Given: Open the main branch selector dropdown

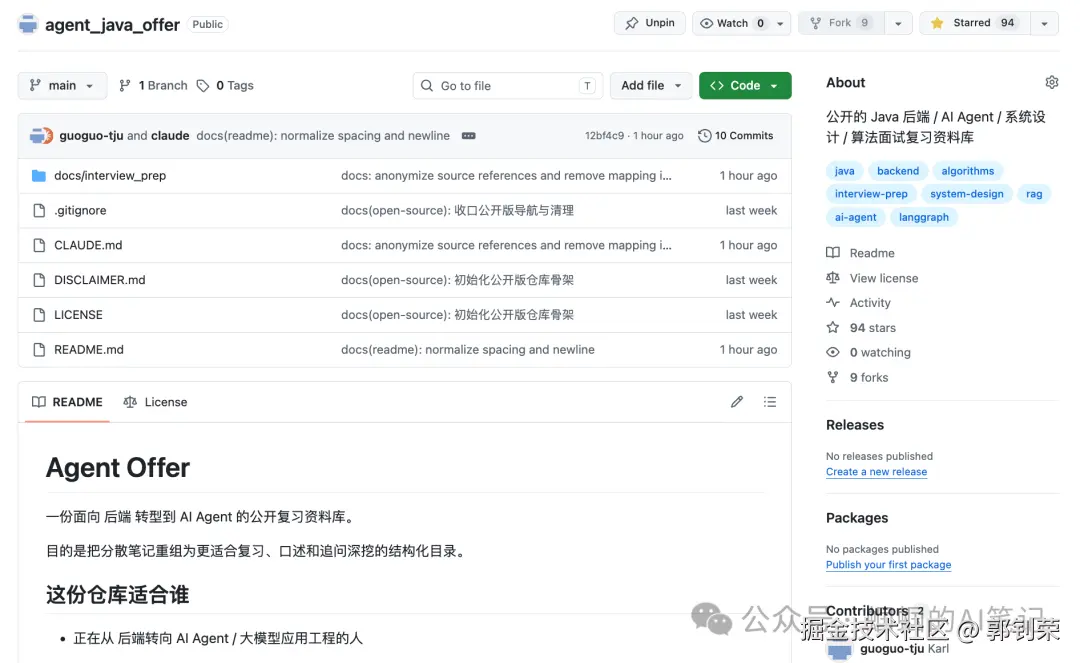Looking at the screenshot, I should pyautogui.click(x=62, y=85).
